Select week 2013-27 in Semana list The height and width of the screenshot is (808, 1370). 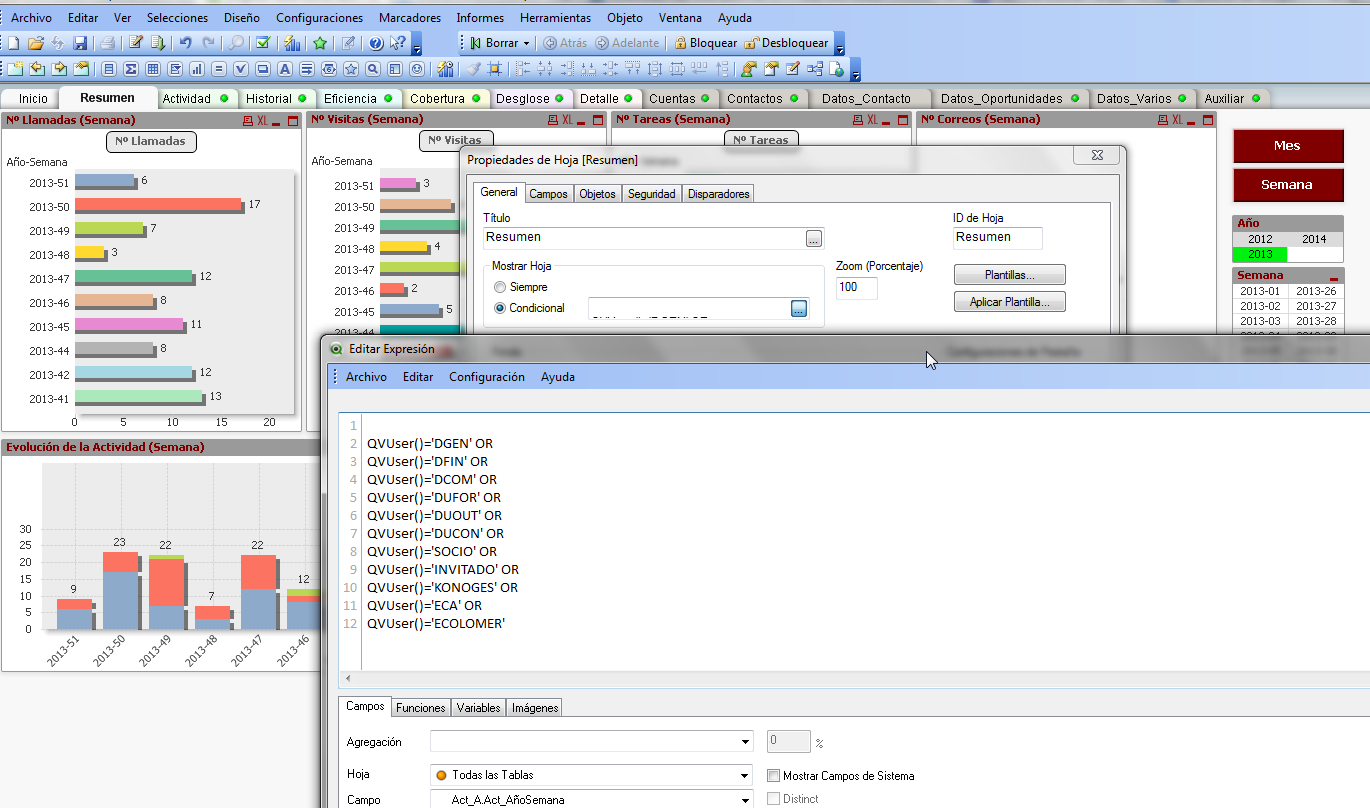1316,306
